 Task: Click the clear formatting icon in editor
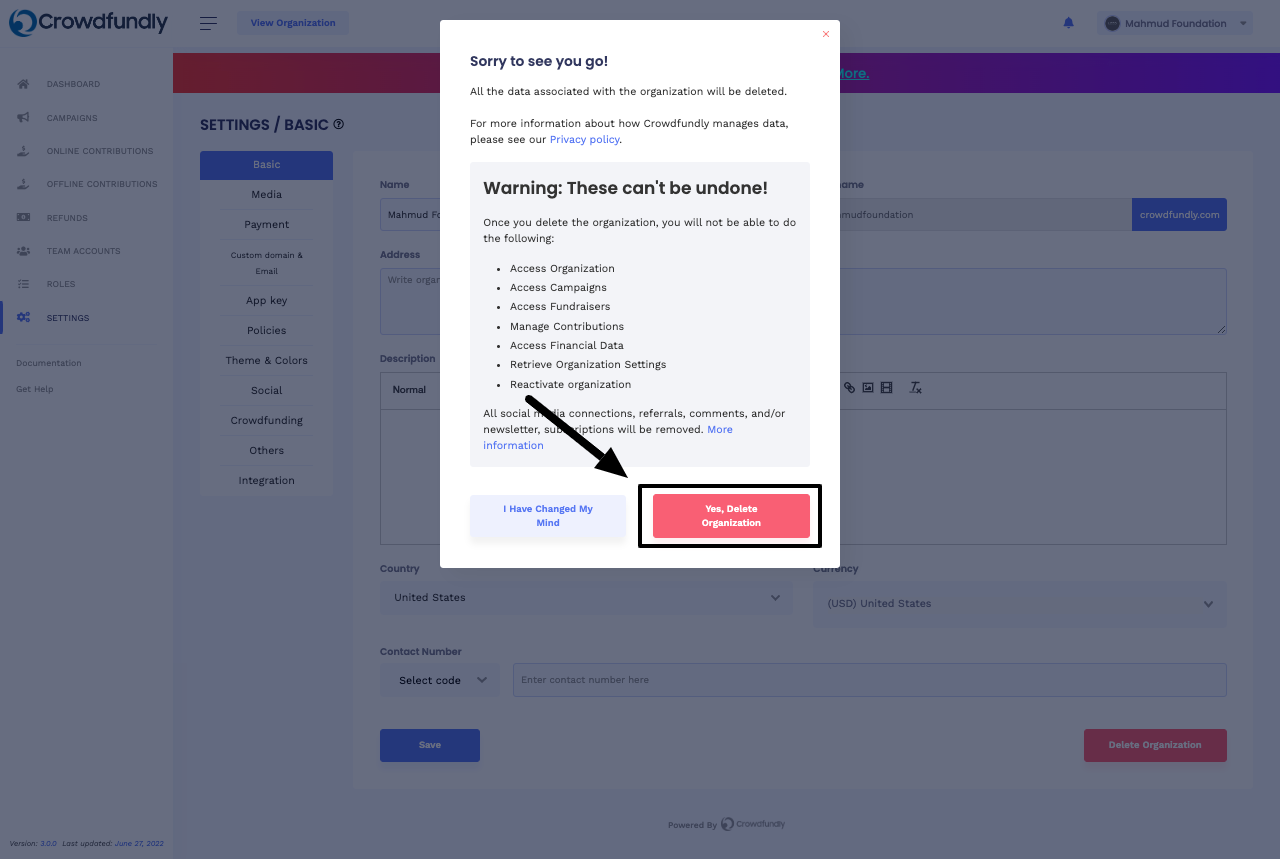[x=915, y=388]
